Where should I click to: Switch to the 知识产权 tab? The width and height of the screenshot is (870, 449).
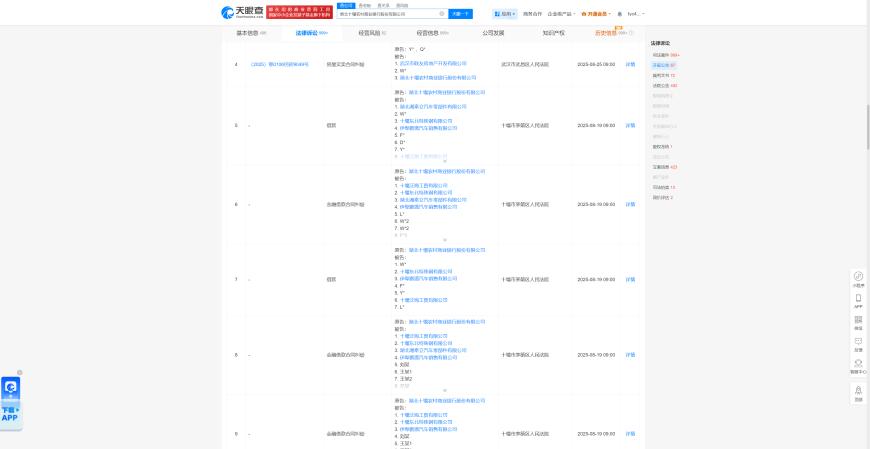click(554, 33)
